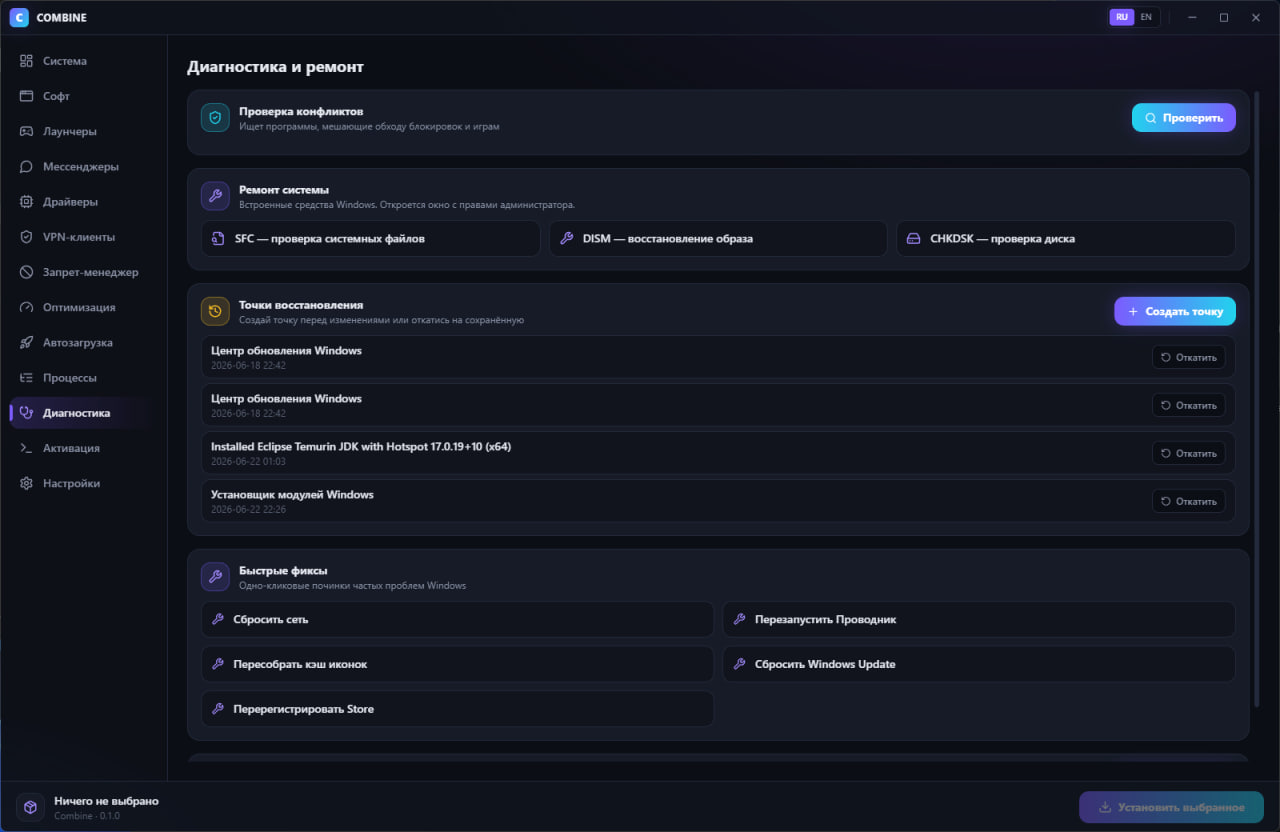
Task: Click the file icon on SFC button
Action: pyautogui.click(x=217, y=239)
